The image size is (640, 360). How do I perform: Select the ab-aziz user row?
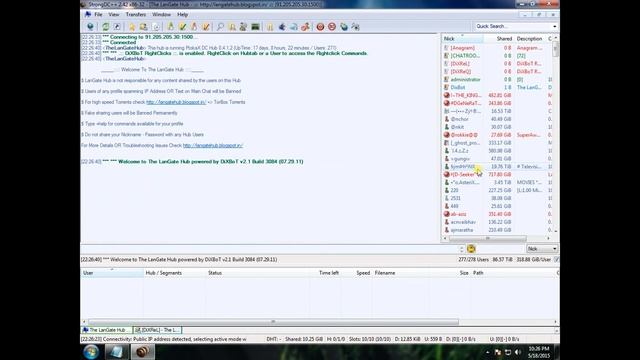[496, 214]
